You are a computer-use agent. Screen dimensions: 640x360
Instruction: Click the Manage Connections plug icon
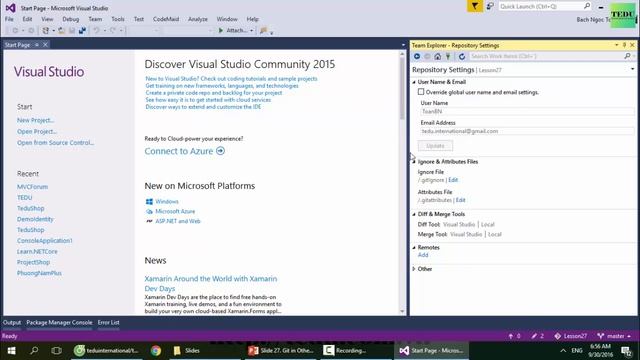pyautogui.click(x=448, y=56)
